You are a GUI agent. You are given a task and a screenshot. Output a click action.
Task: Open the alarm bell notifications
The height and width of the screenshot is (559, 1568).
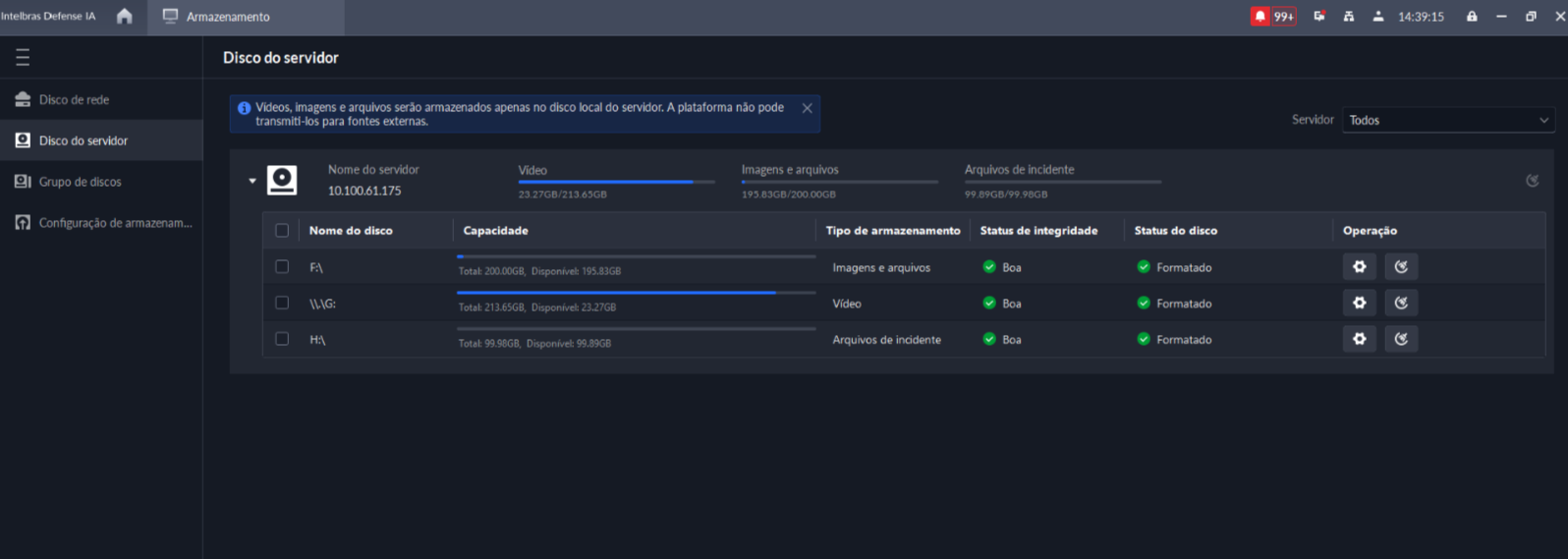[1260, 16]
